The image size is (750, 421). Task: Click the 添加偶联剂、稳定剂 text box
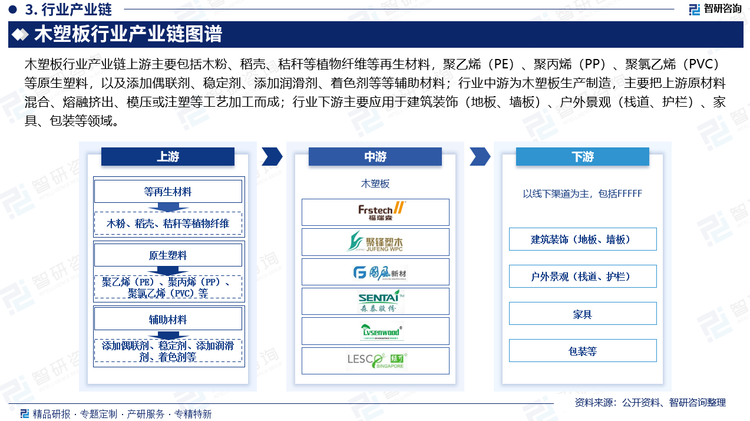(x=168, y=351)
